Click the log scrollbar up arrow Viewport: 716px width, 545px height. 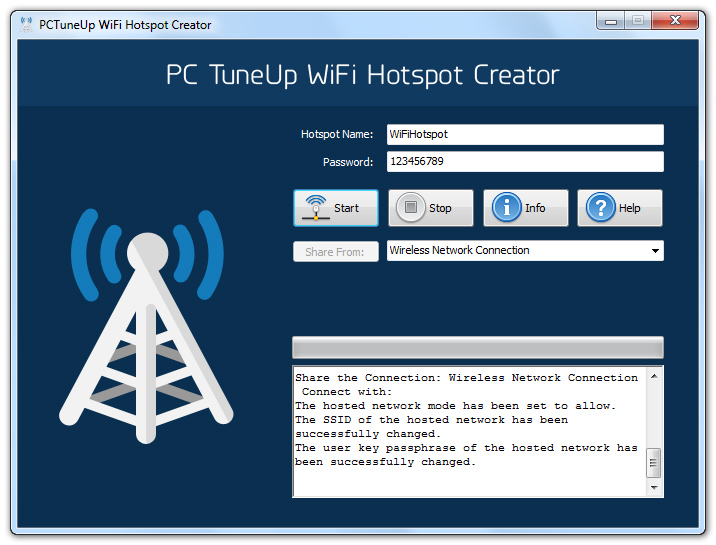tap(654, 376)
